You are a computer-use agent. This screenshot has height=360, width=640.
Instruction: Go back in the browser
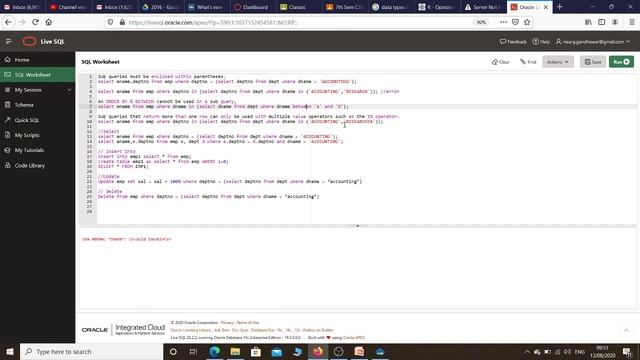pyautogui.click(x=8, y=22)
